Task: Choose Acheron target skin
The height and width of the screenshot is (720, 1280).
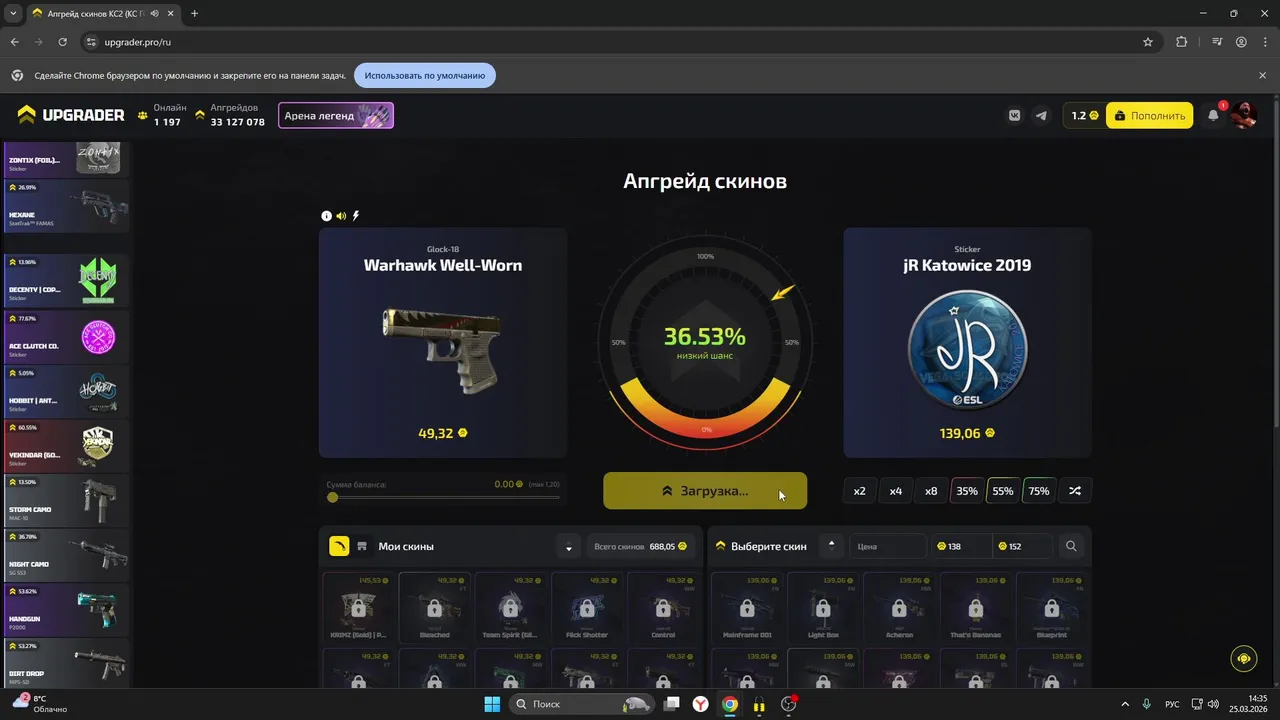Action: coord(899,607)
